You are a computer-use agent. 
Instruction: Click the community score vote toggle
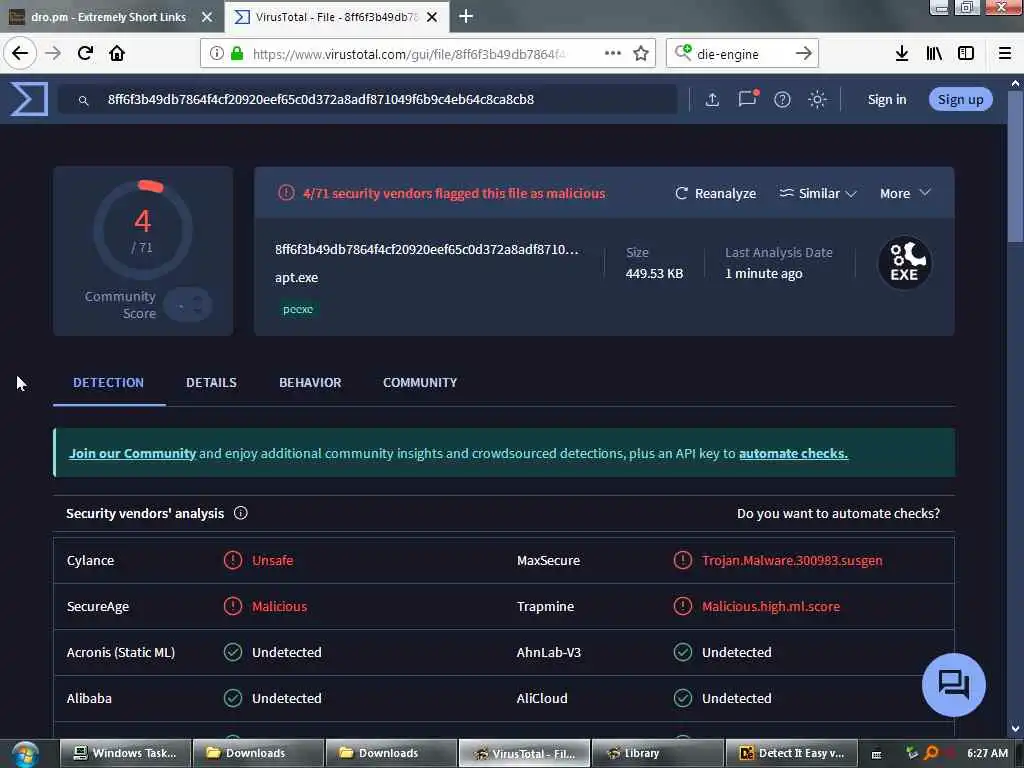pyautogui.click(x=188, y=305)
